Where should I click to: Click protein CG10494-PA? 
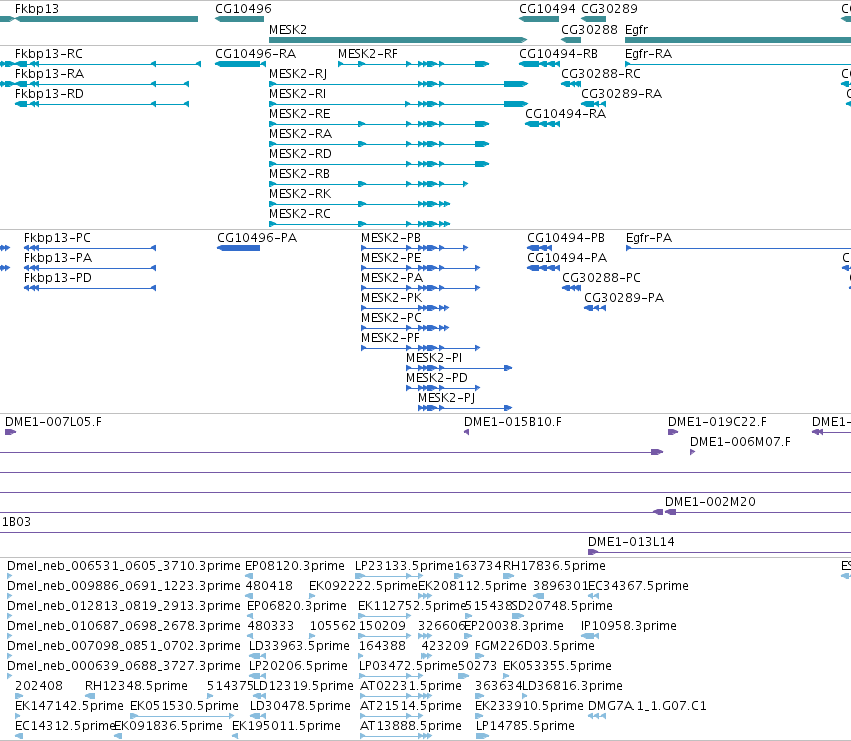point(567,258)
